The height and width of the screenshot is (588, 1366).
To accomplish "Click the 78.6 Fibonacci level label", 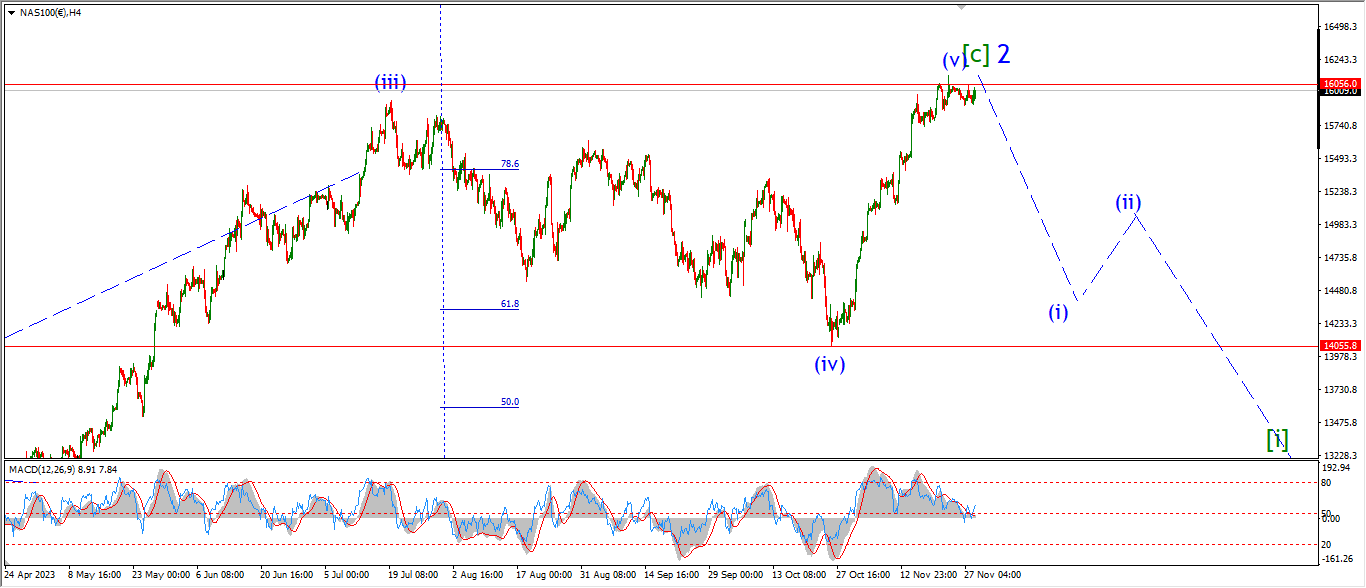I will coord(509,163).
